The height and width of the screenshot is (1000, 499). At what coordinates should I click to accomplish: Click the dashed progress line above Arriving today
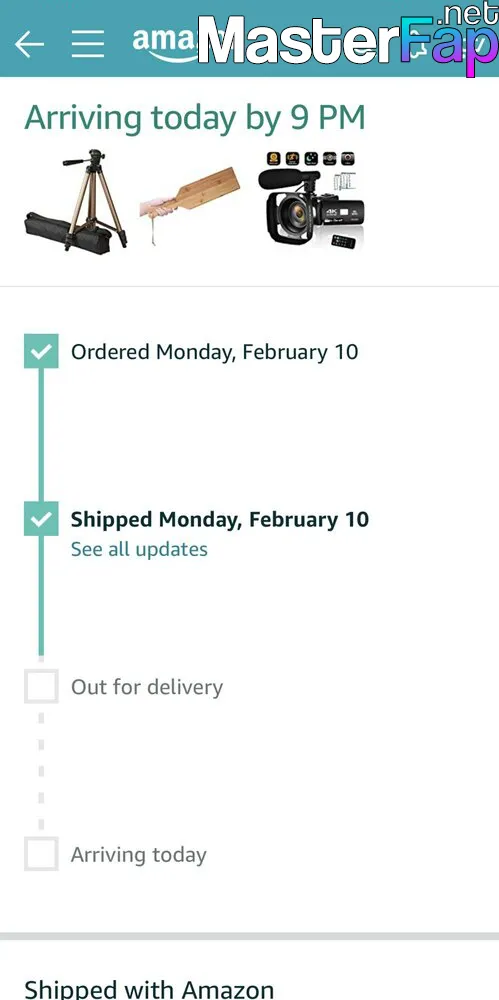(x=41, y=770)
